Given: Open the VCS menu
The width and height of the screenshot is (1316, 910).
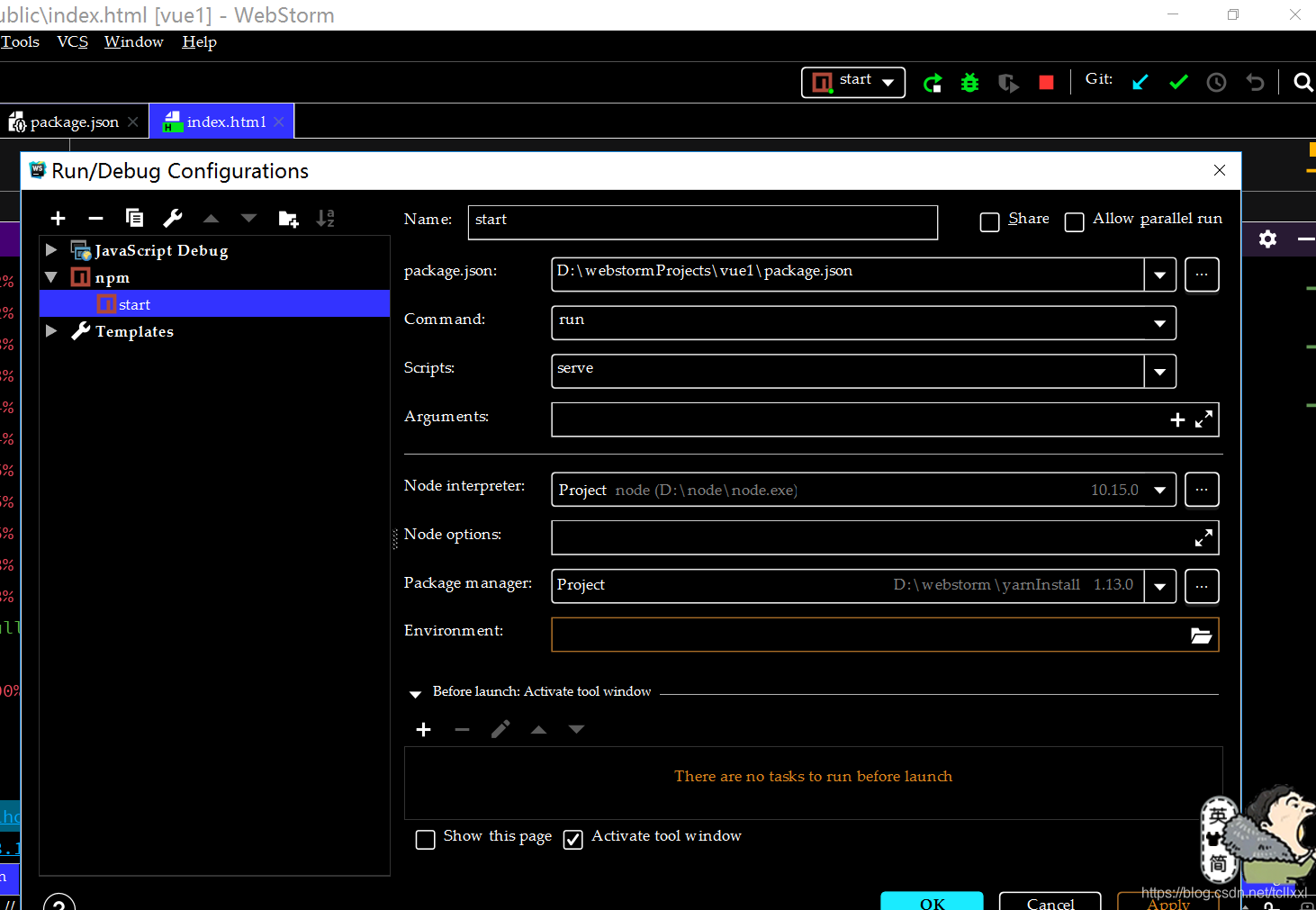Looking at the screenshot, I should pos(72,42).
